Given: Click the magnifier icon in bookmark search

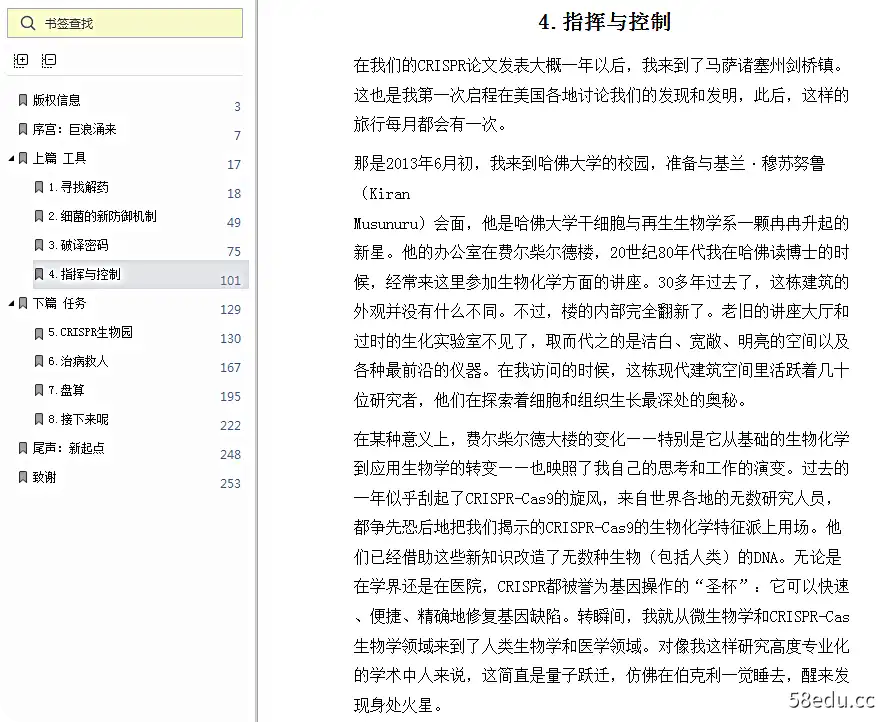Looking at the screenshot, I should 27,23.
